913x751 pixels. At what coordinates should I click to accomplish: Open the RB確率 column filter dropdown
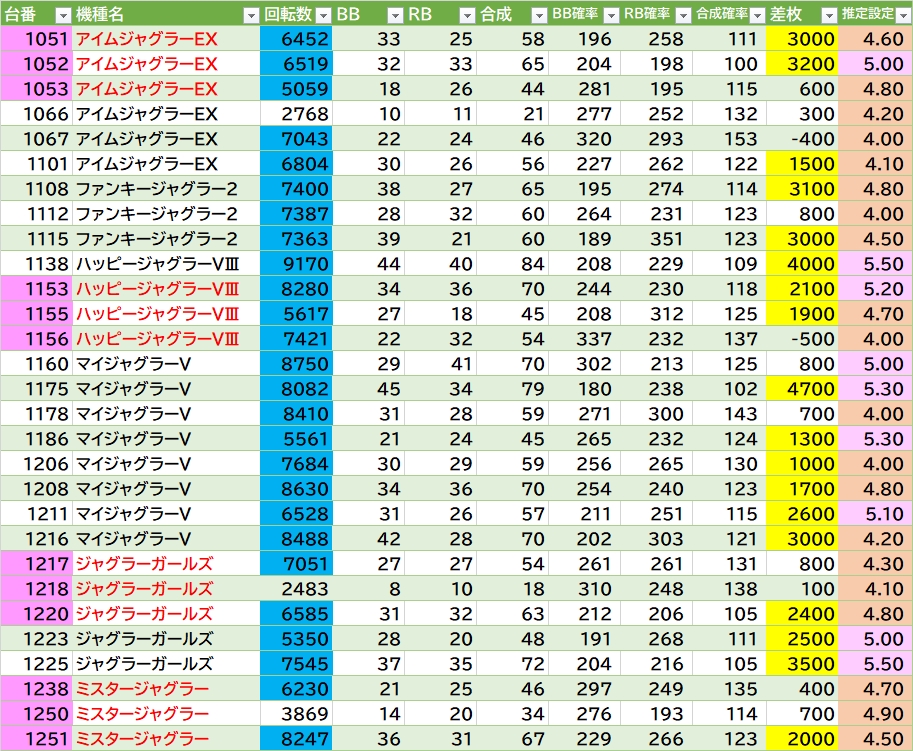[684, 15]
